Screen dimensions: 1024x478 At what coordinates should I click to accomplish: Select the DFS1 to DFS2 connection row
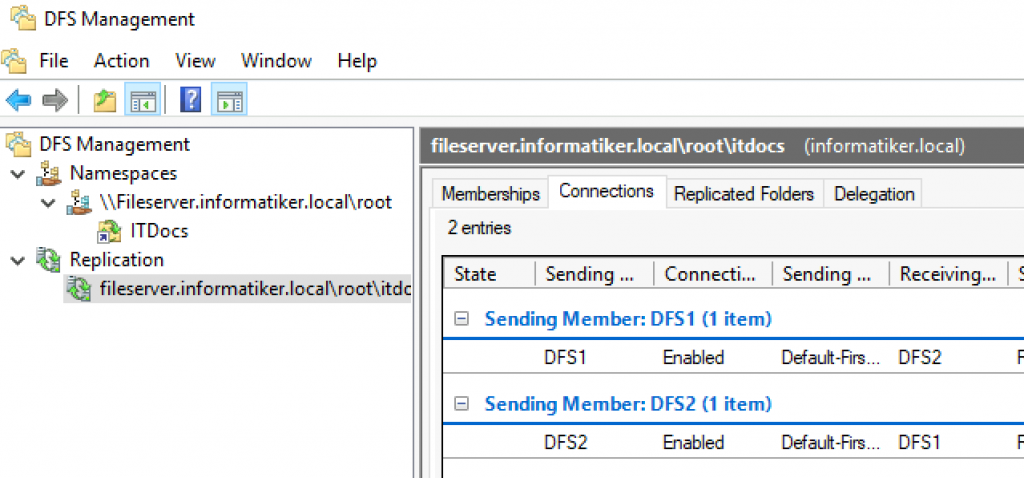[x=733, y=357]
